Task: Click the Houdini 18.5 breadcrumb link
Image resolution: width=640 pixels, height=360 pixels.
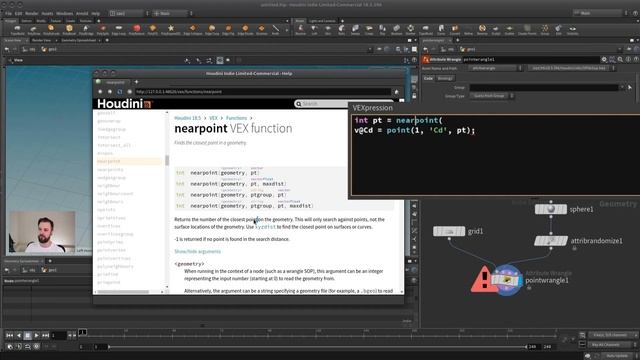Action: click(188, 118)
